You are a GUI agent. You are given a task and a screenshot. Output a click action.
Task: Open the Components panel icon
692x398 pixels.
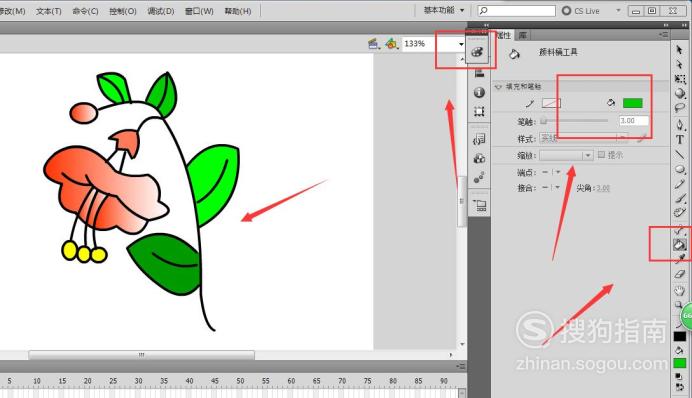click(479, 158)
